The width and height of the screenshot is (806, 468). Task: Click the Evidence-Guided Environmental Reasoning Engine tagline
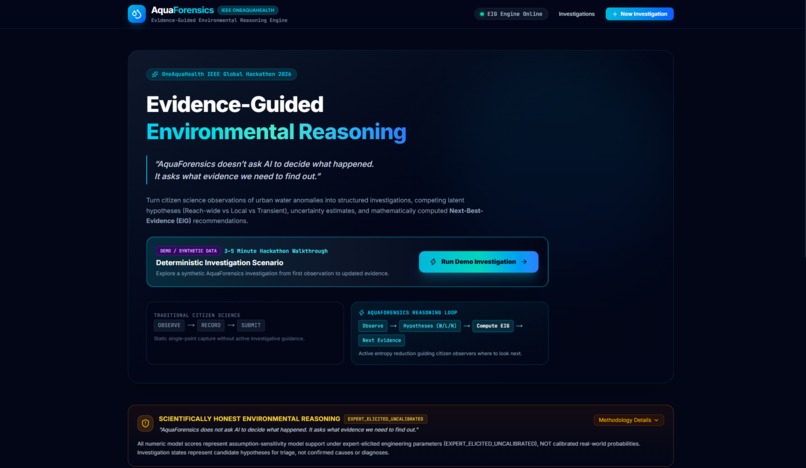point(219,21)
